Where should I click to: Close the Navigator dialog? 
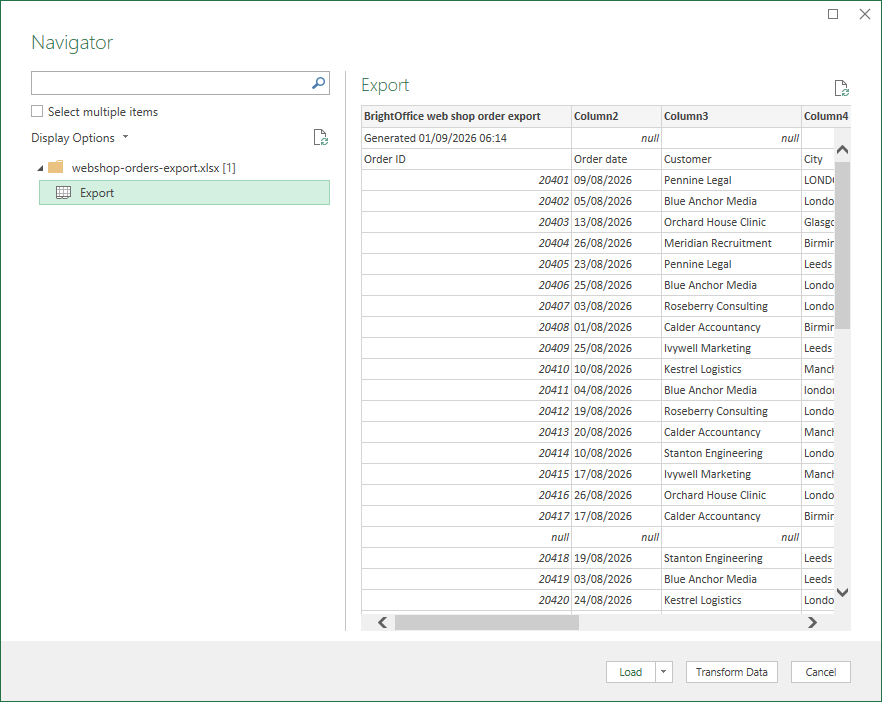point(865,14)
